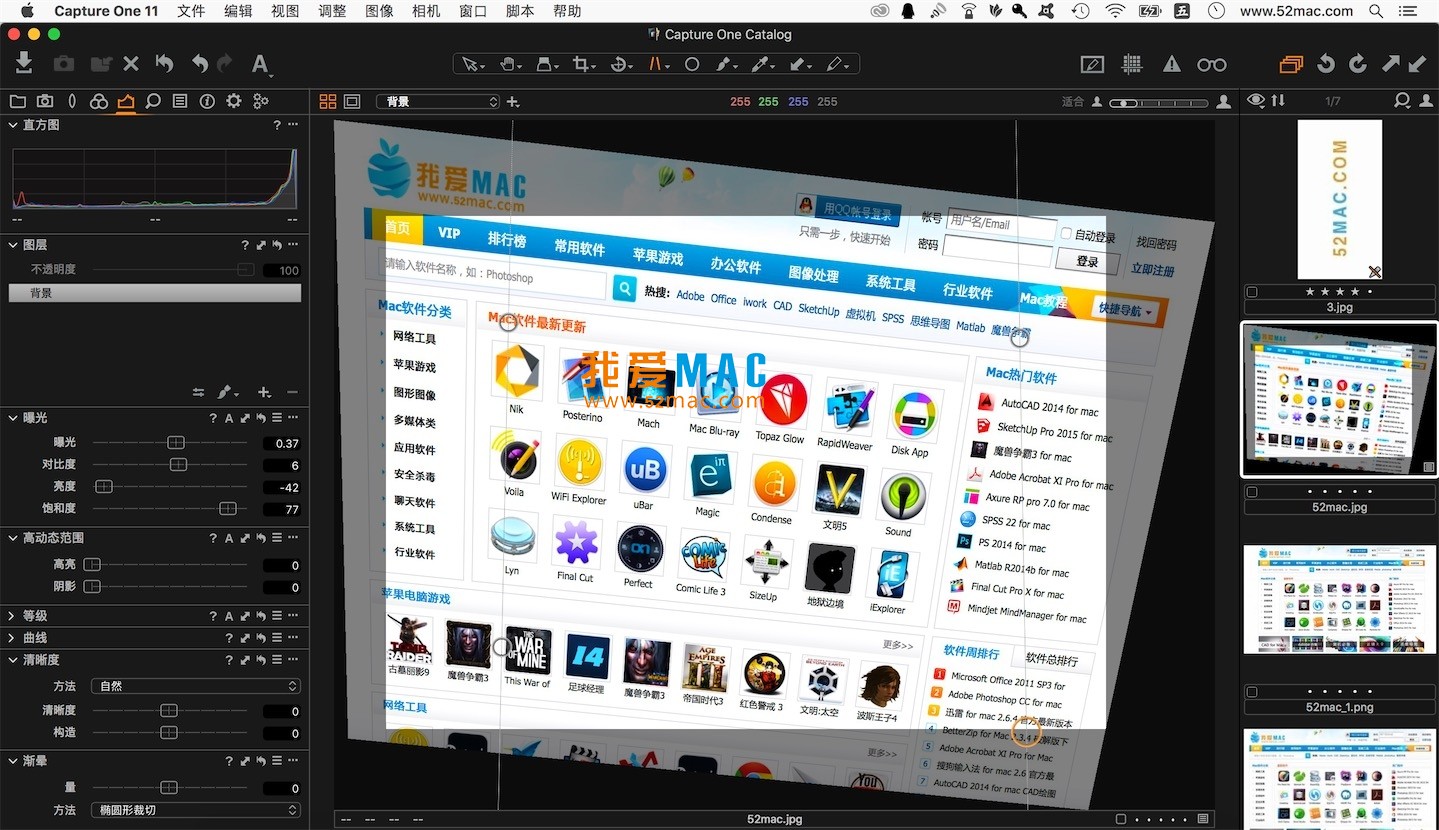Open the Metadata info tool tab
This screenshot has height=830, width=1439.
point(207,101)
